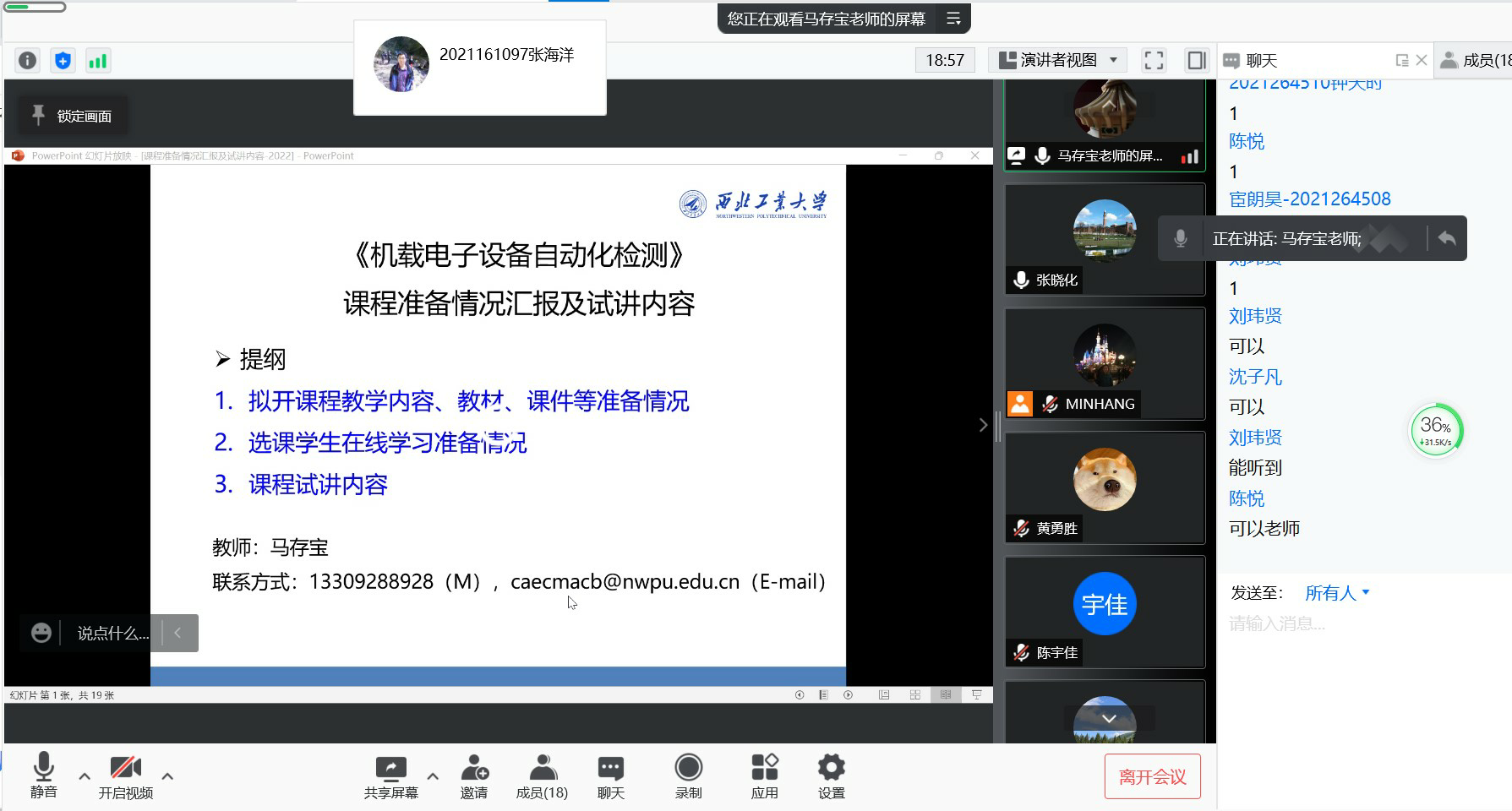Open the 演讲者视图 view dropdown
This screenshot has height=811, width=1512.
pyautogui.click(x=1058, y=60)
